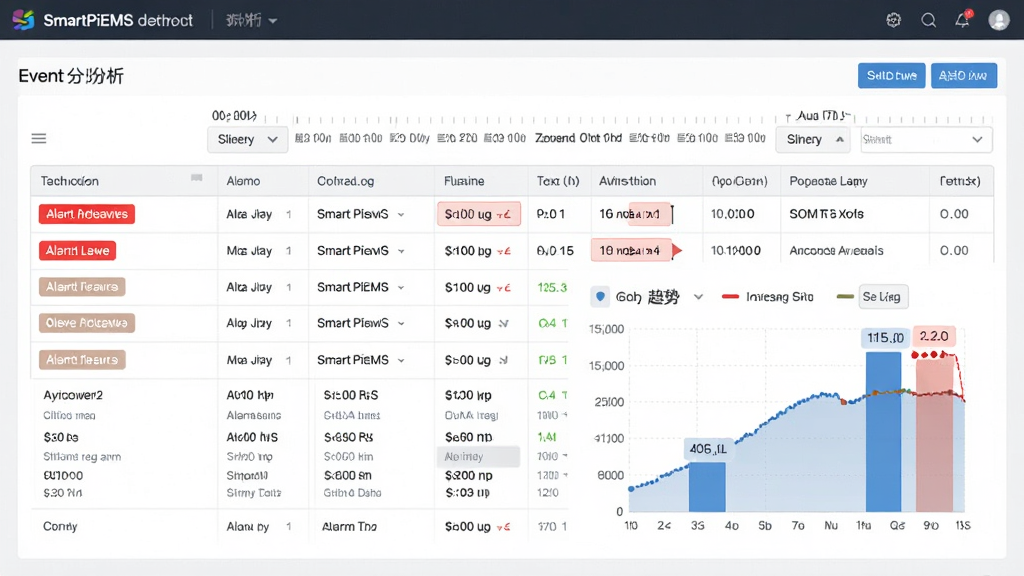Image resolution: width=1024 pixels, height=576 pixels.
Task: Open the top navigation dropdown menu
Action: tap(251, 20)
